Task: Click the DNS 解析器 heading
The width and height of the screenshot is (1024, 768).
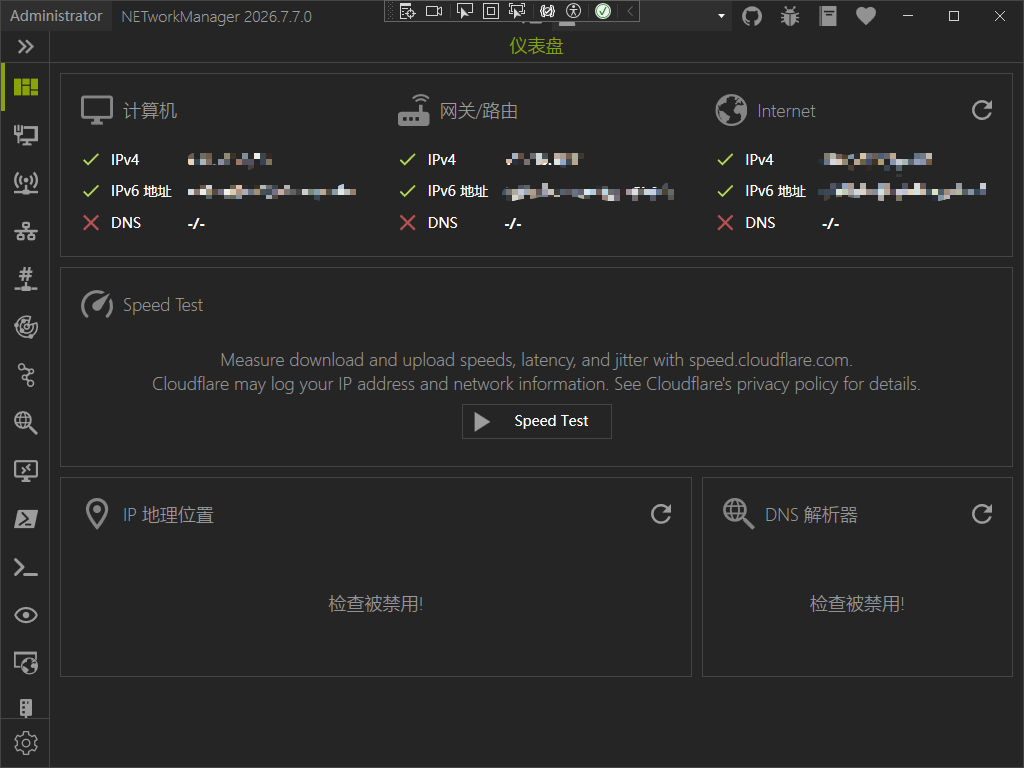Action: [x=811, y=515]
